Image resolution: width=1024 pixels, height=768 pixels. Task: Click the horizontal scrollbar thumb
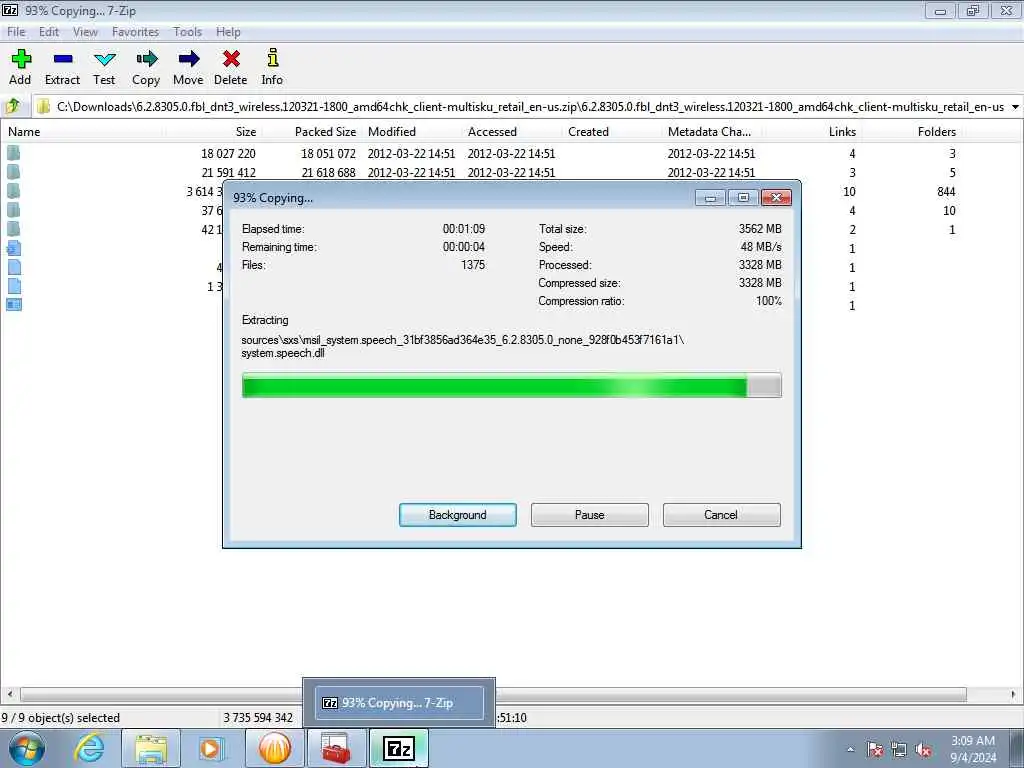pos(493,694)
